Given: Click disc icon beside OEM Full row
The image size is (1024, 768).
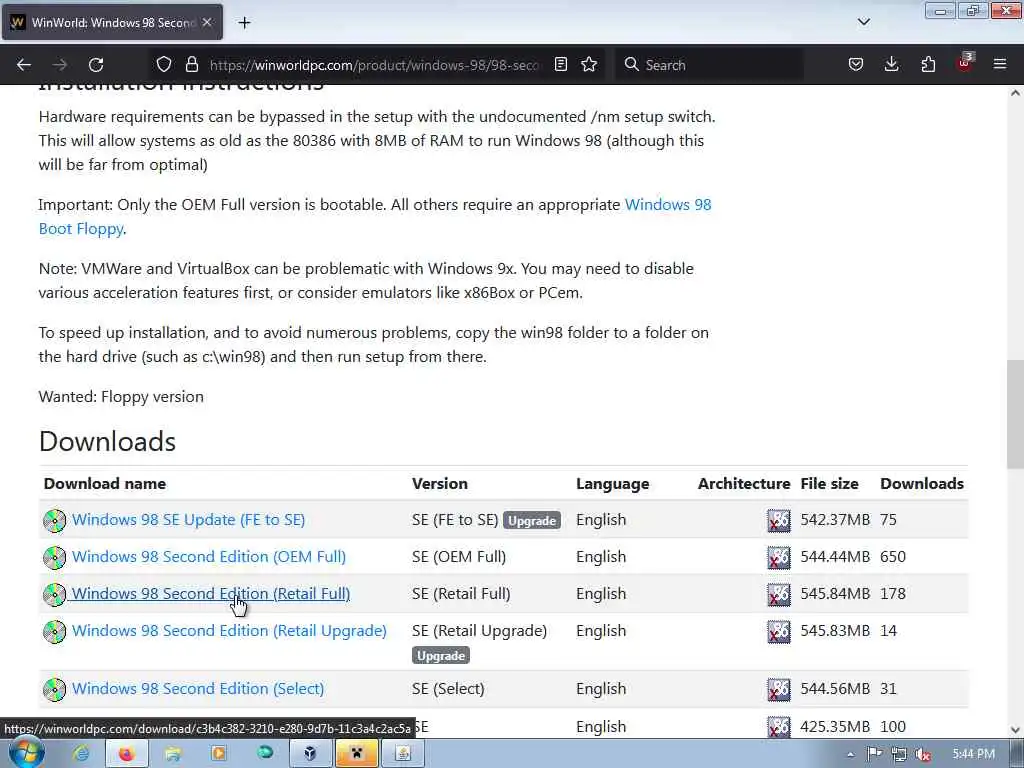Looking at the screenshot, I should [55, 558].
